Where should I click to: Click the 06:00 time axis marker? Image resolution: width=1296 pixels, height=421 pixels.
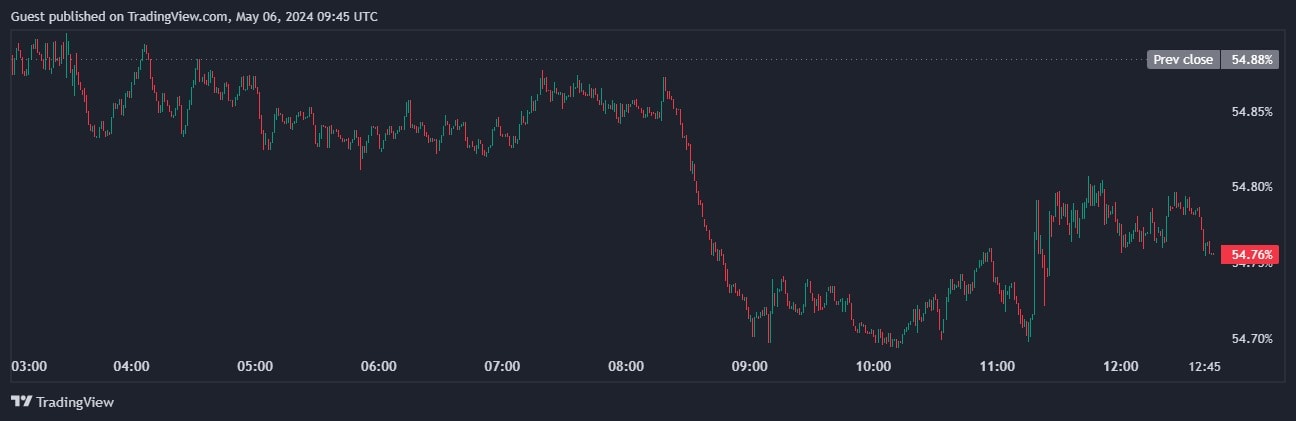click(x=379, y=367)
